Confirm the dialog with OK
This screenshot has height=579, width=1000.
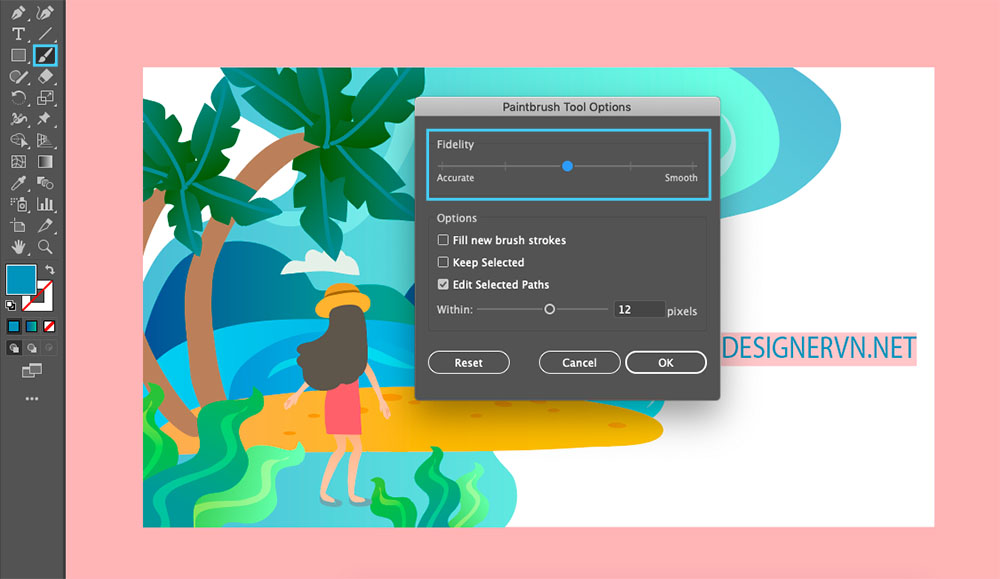(x=665, y=363)
